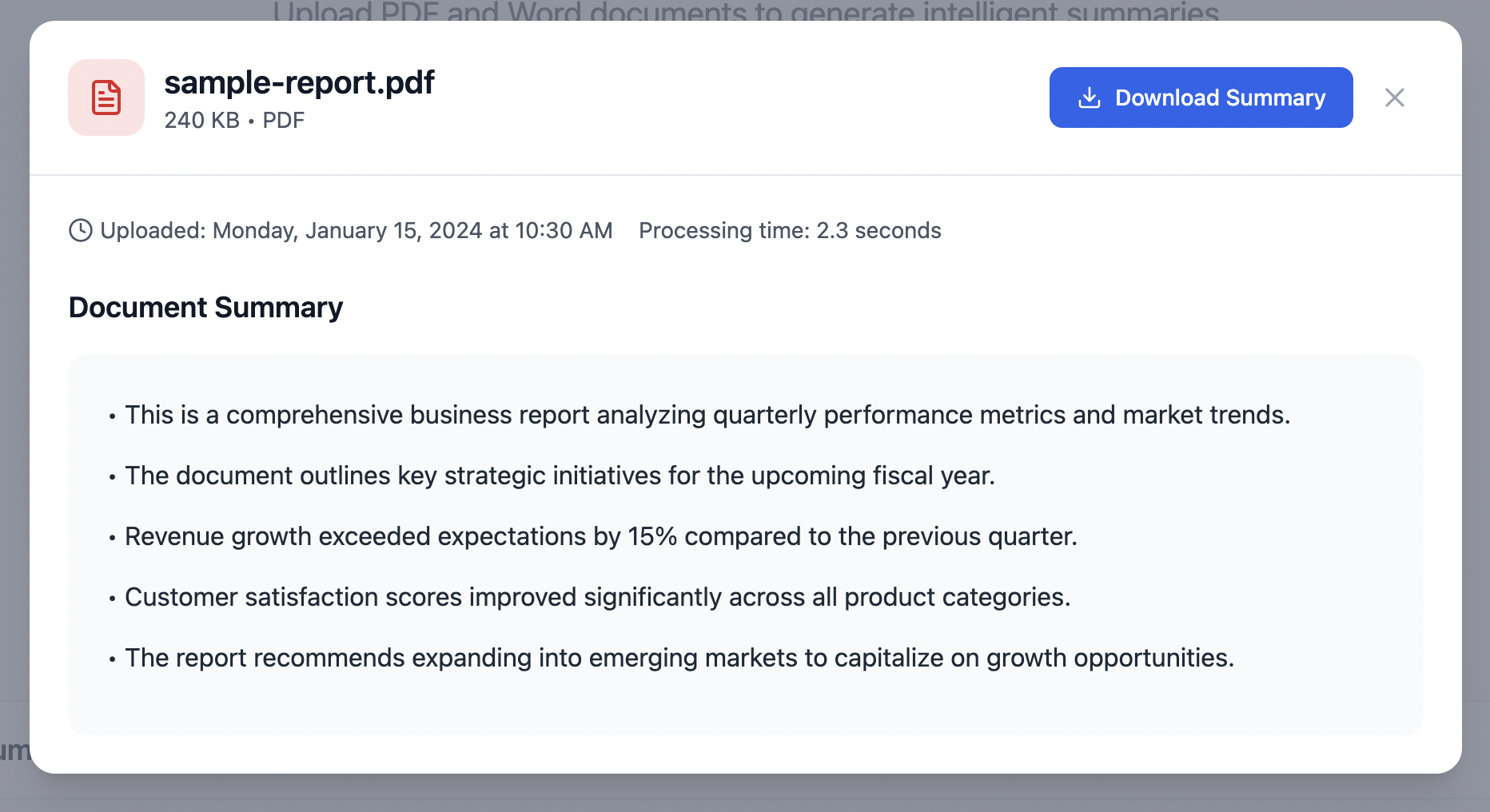Click the revenue growth 15% bullet
This screenshot has height=812, width=1490.
click(600, 536)
